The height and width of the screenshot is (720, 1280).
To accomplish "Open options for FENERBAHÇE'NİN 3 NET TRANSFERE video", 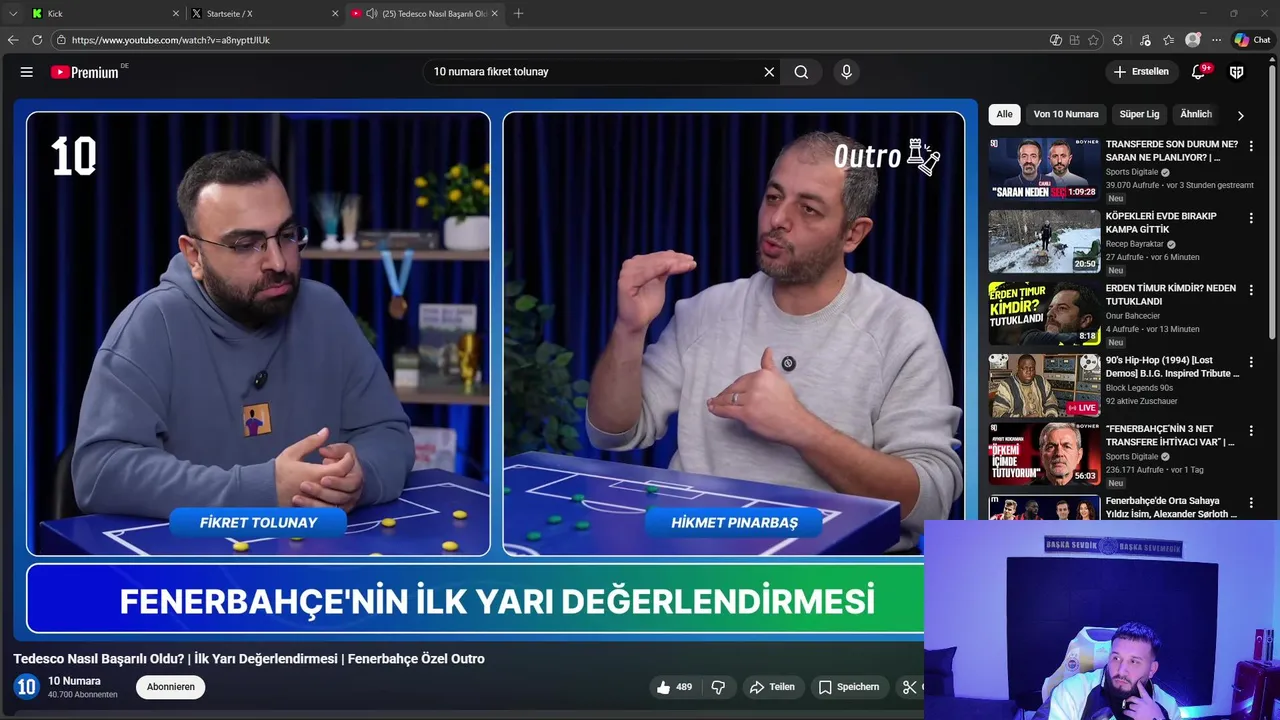I will (1251, 431).
